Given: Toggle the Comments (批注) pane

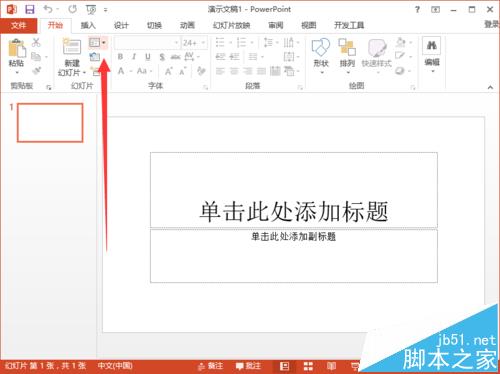Looking at the screenshot, I should 248,366.
